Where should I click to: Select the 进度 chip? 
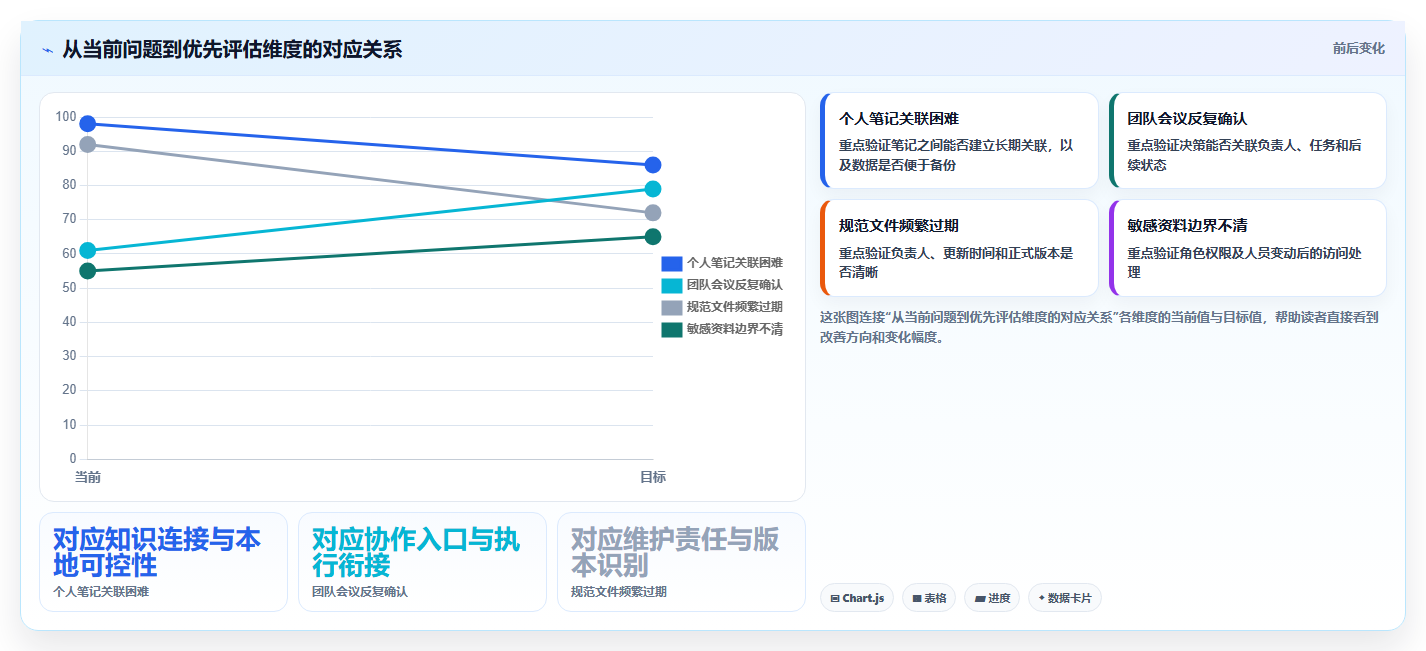coord(991,598)
